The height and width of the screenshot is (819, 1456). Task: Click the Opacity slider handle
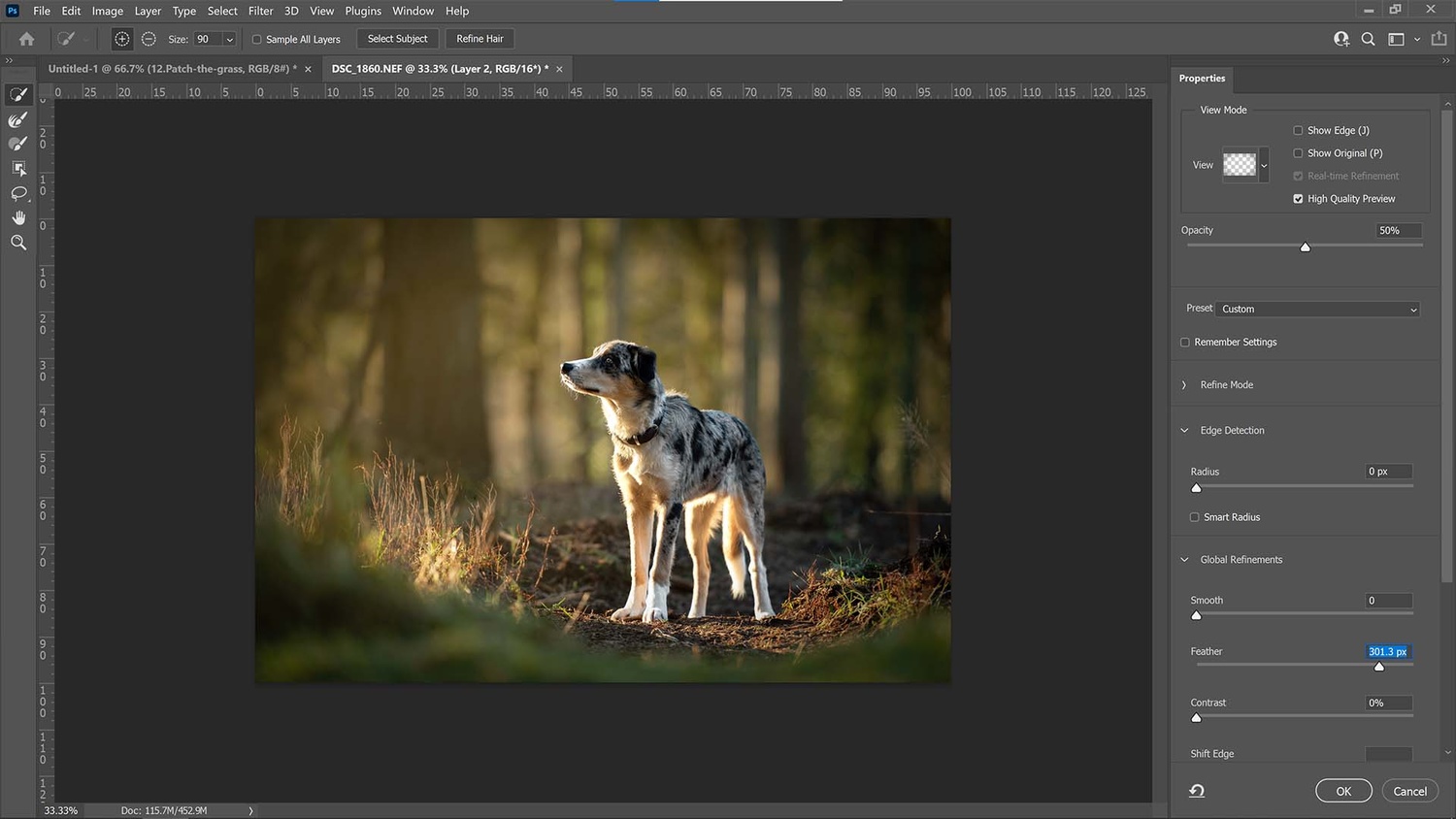click(x=1306, y=247)
